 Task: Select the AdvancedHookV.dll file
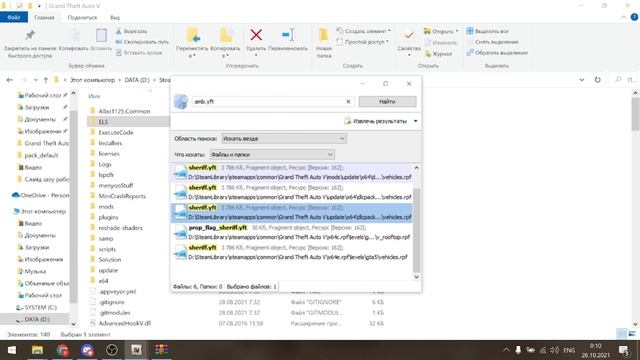coord(124,323)
